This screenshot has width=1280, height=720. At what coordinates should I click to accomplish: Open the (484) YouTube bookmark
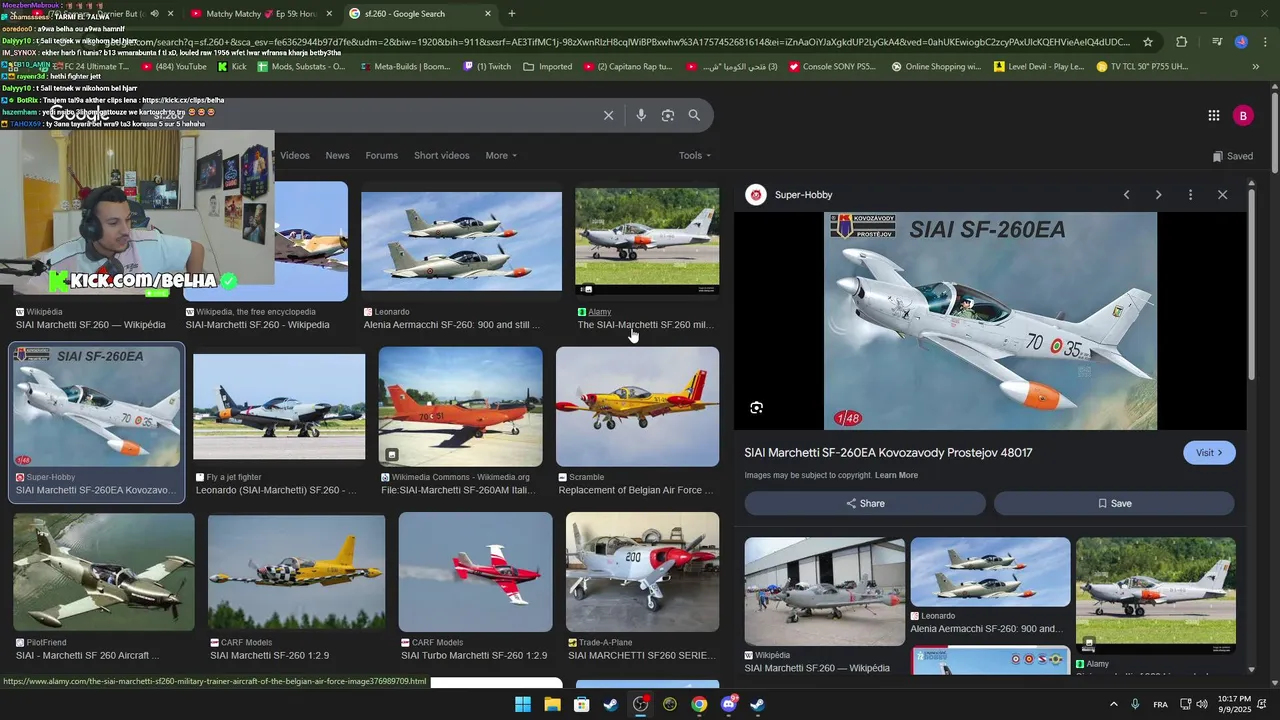point(174,67)
